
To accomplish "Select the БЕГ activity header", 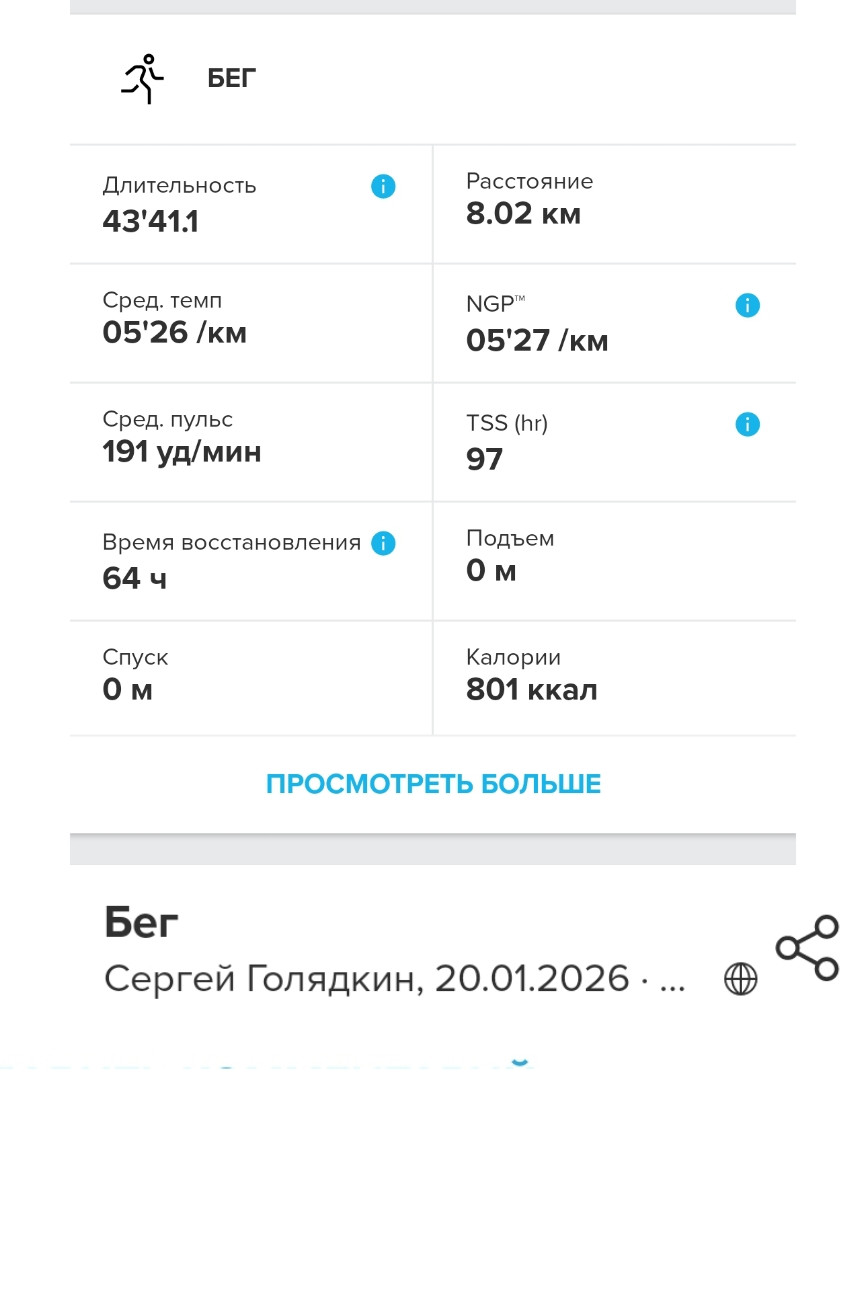I will [x=232, y=79].
